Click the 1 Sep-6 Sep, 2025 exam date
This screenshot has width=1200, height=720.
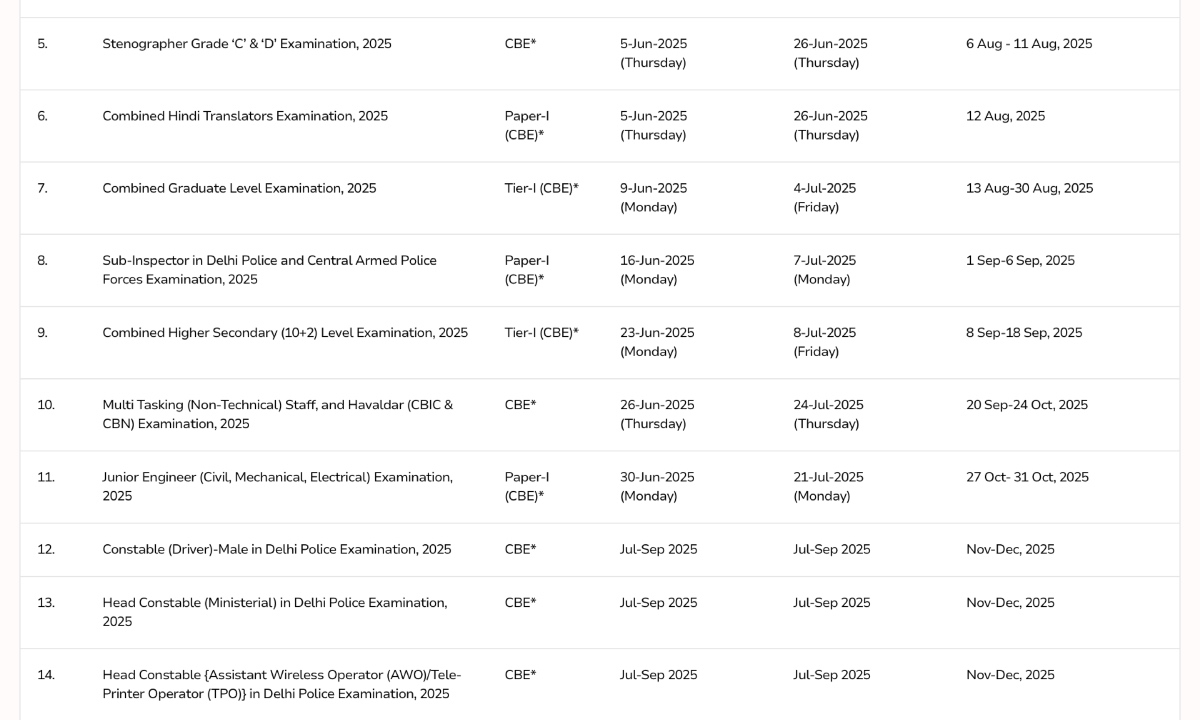[1020, 260]
